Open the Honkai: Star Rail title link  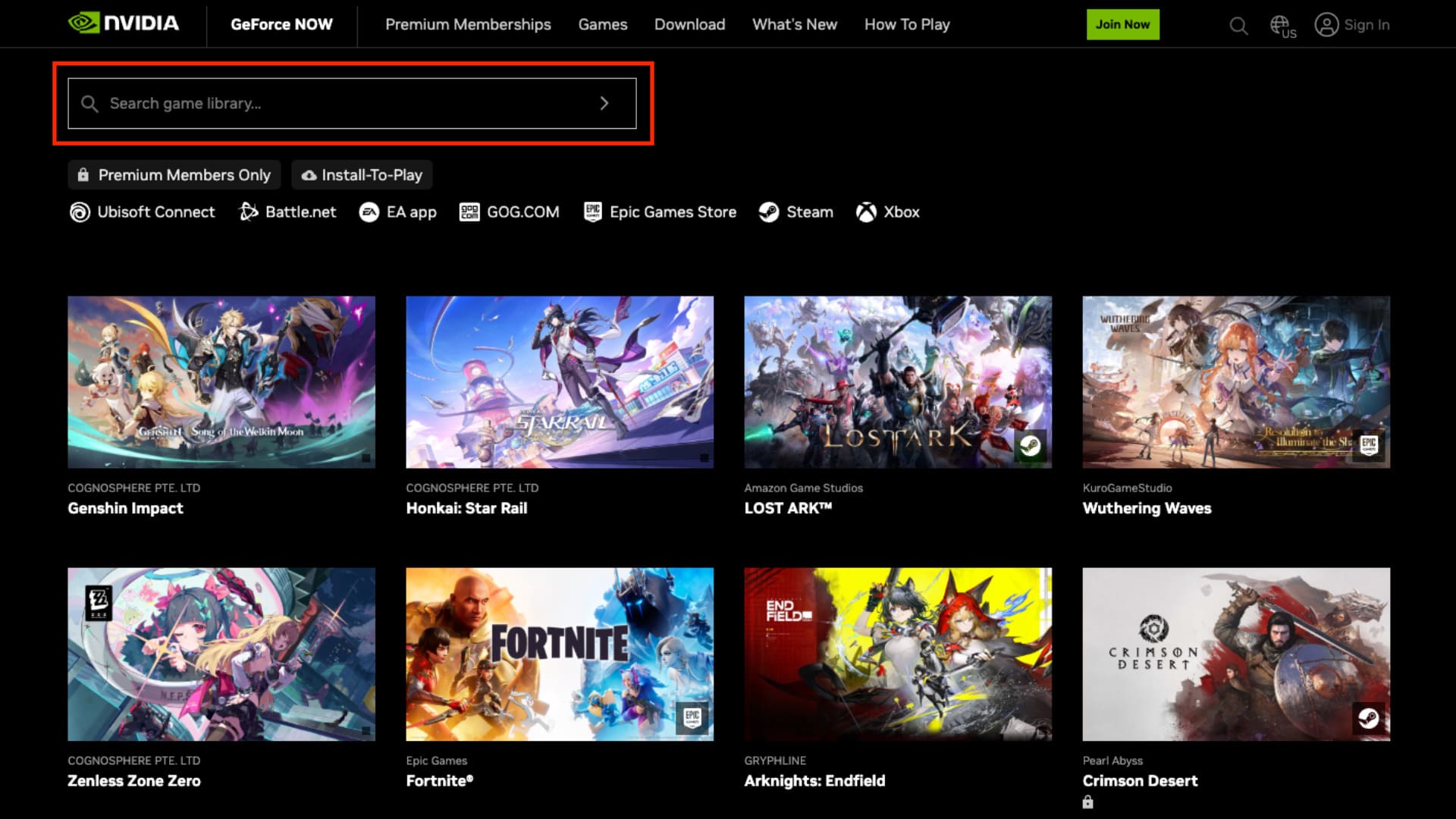[x=466, y=508]
